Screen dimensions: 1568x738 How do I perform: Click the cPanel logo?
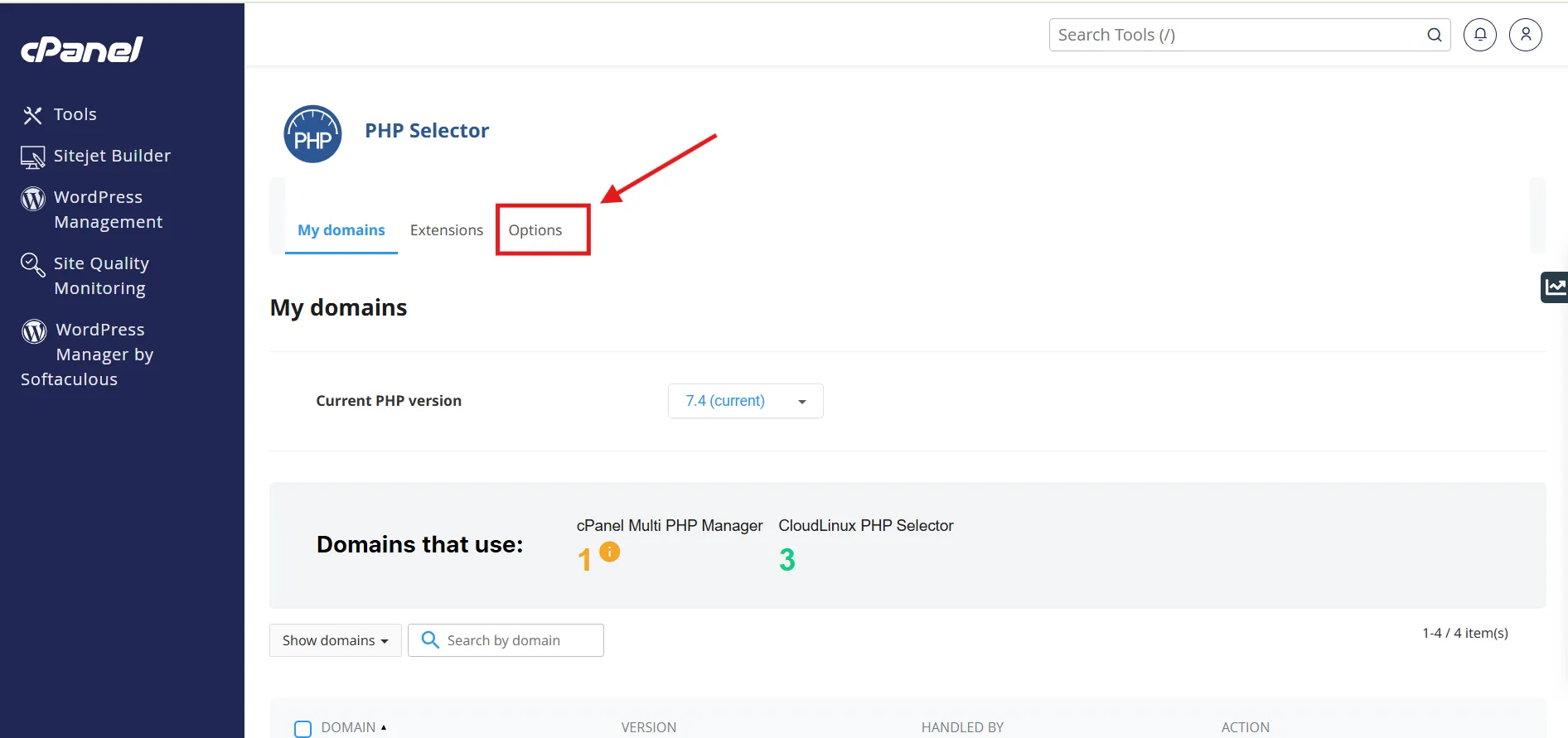(x=82, y=50)
